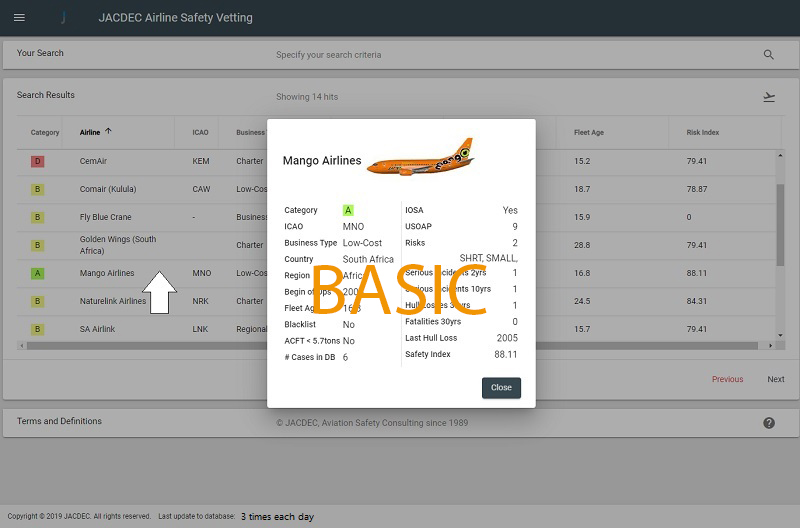Close the Mango Airlines dialog
The image size is (800, 528).
coord(501,388)
